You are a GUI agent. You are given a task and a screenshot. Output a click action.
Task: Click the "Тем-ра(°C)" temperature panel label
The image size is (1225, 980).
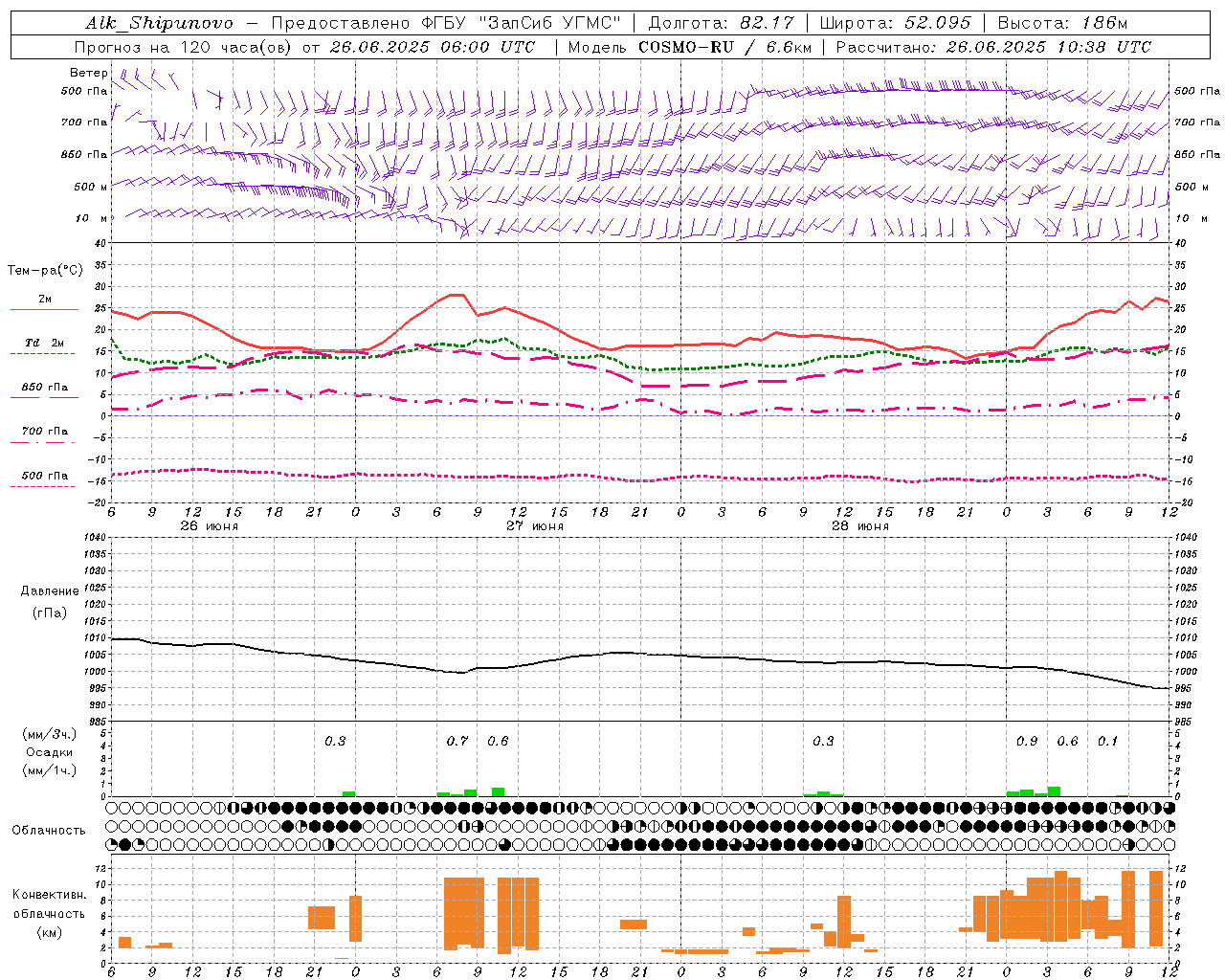(x=45, y=271)
